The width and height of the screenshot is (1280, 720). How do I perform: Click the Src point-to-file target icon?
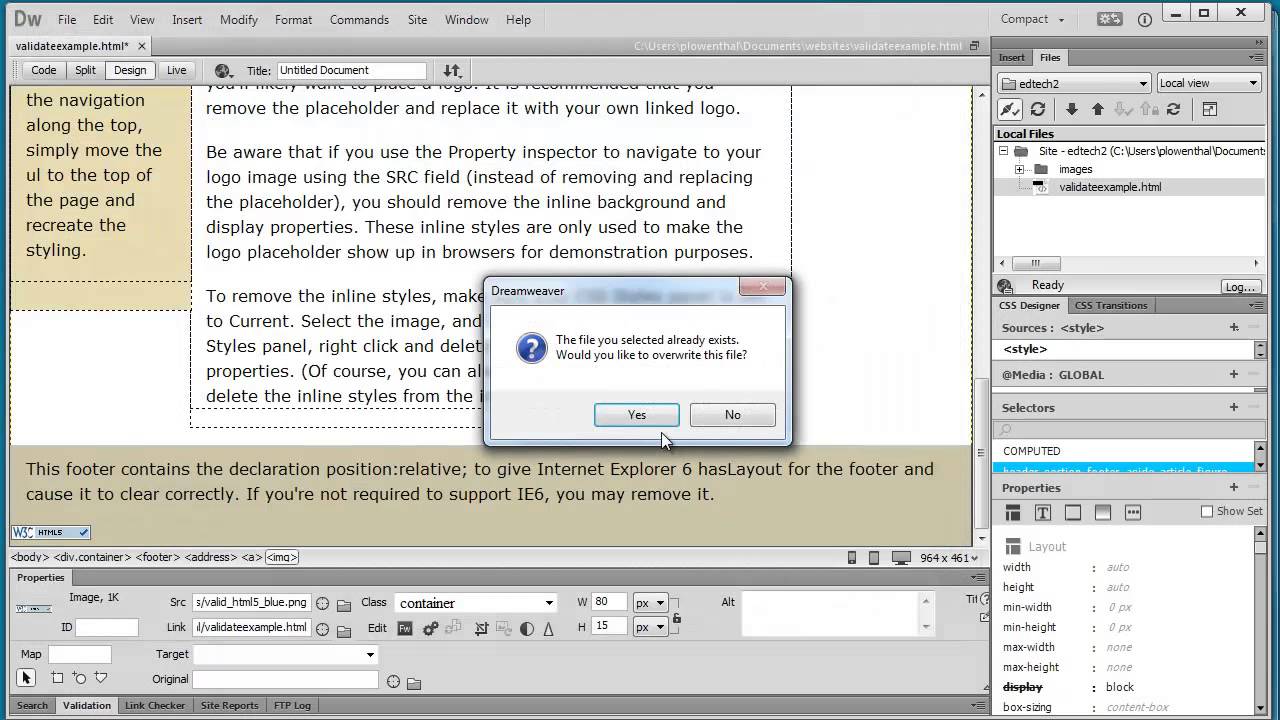click(x=322, y=604)
